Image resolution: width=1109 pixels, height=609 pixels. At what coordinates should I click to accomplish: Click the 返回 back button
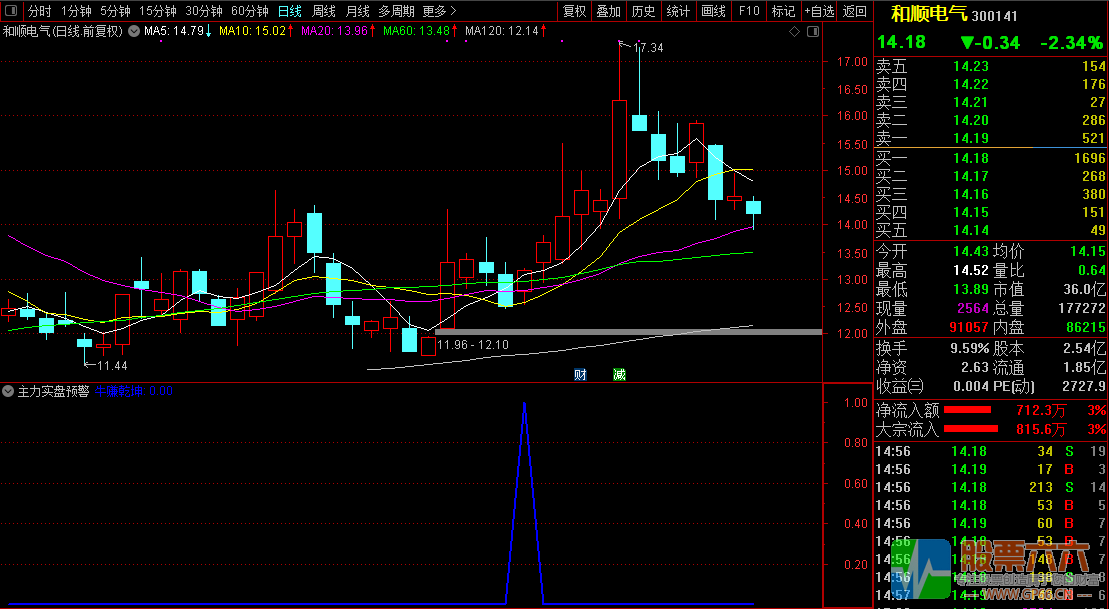coord(855,11)
